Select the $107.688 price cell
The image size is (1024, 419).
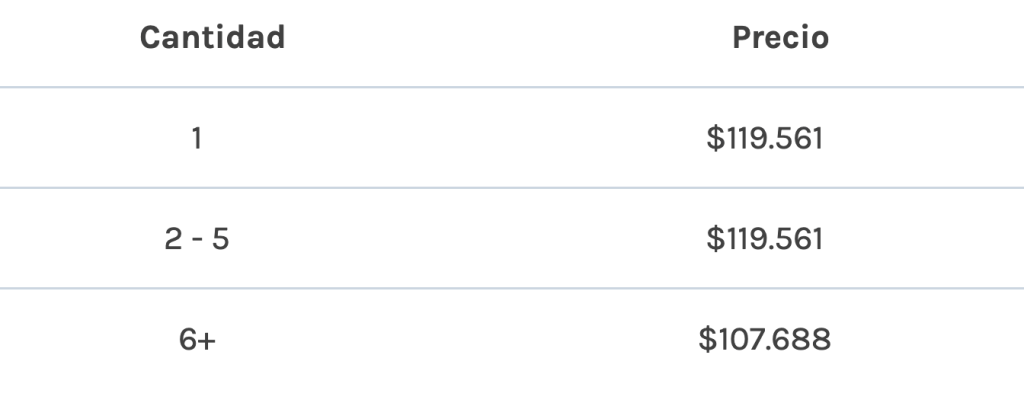pyautogui.click(x=764, y=339)
